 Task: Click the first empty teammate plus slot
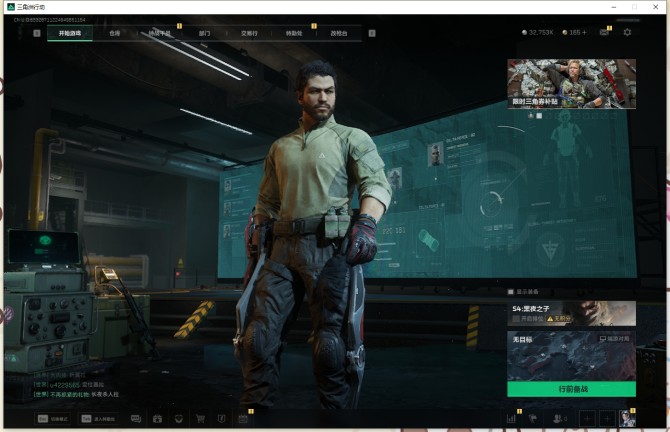tap(587, 419)
